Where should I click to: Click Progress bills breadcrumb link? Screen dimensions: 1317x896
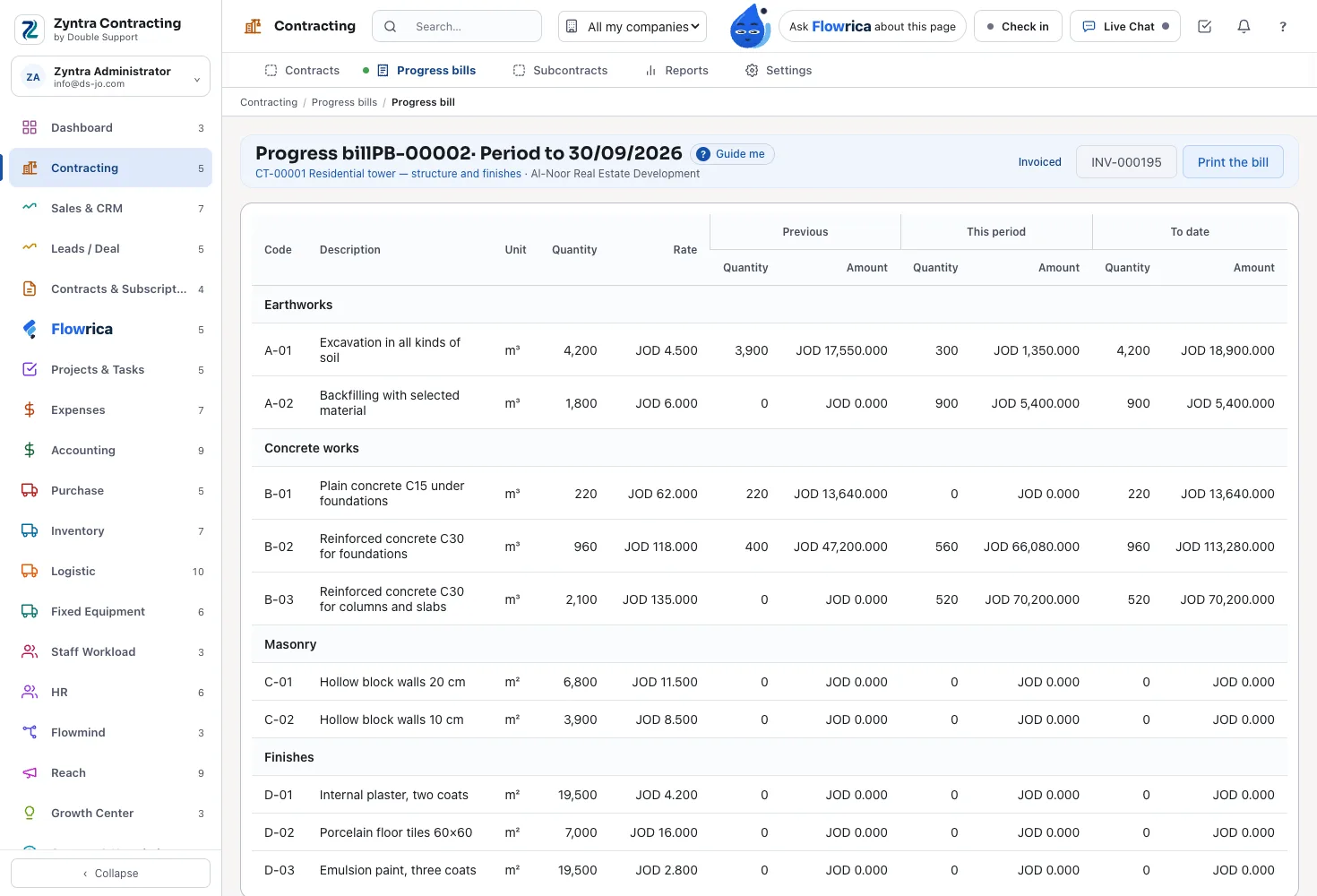pos(344,102)
